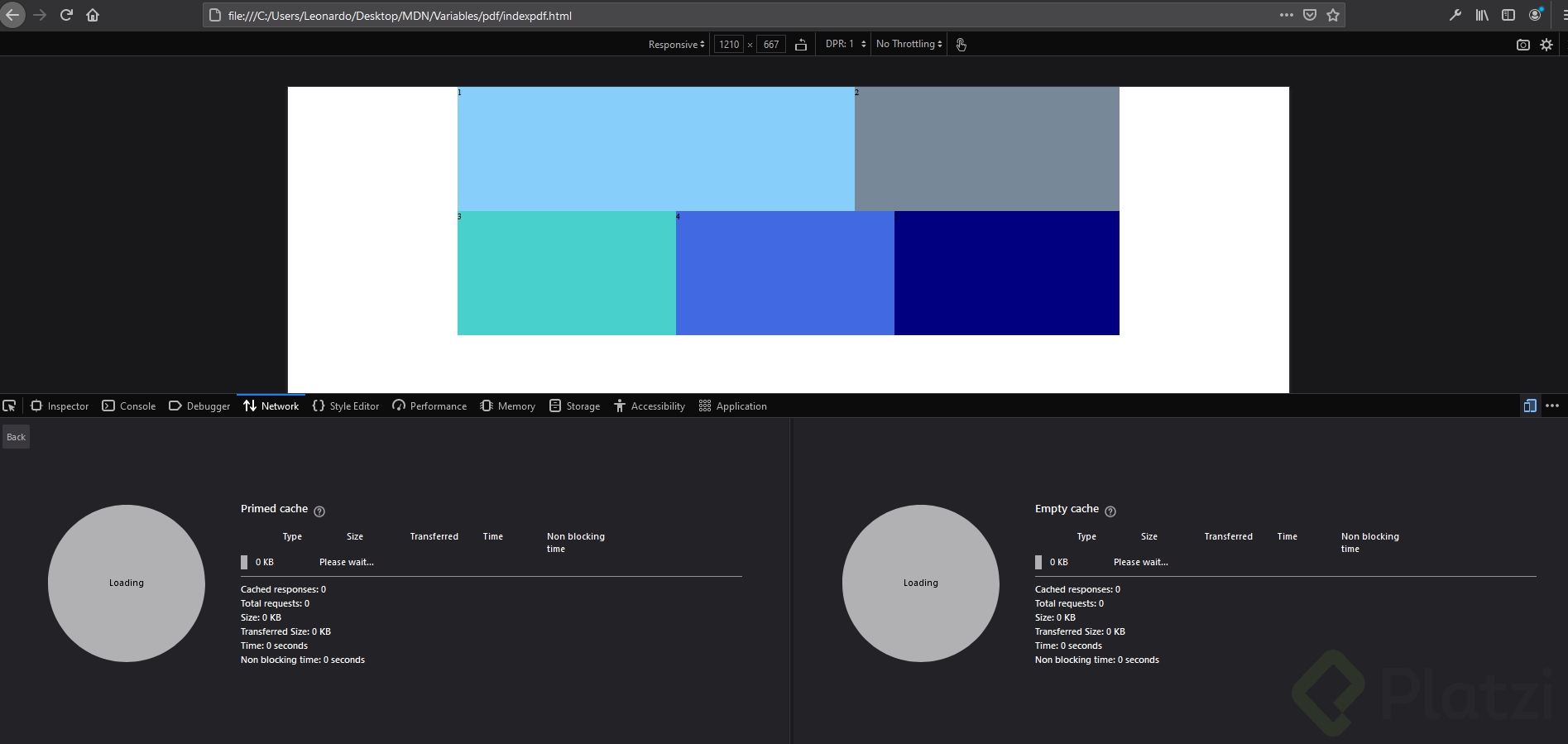
Task: Click Primed cache 'Transferred Size: 0 KB'
Action: (x=285, y=631)
